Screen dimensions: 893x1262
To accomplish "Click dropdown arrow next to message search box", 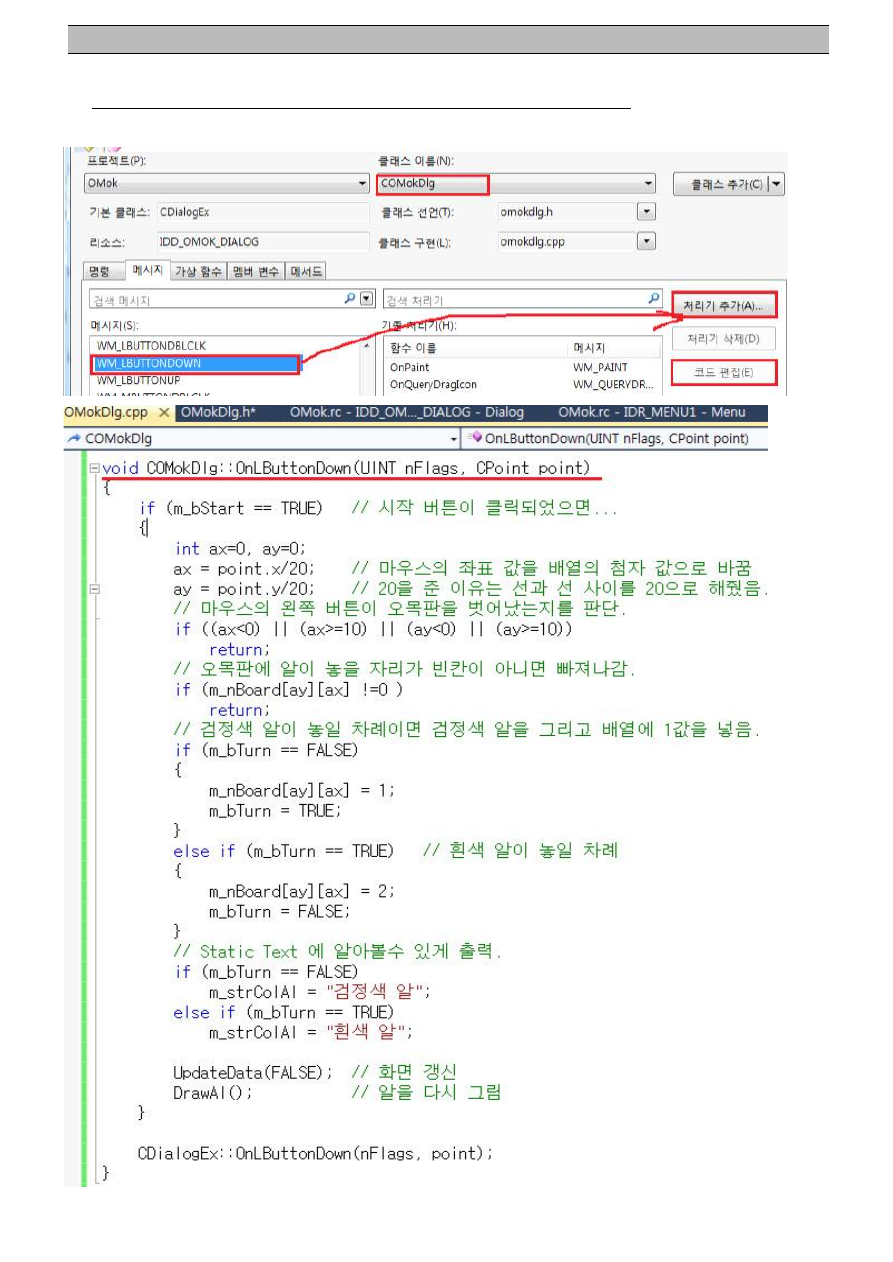I will coord(366,299).
